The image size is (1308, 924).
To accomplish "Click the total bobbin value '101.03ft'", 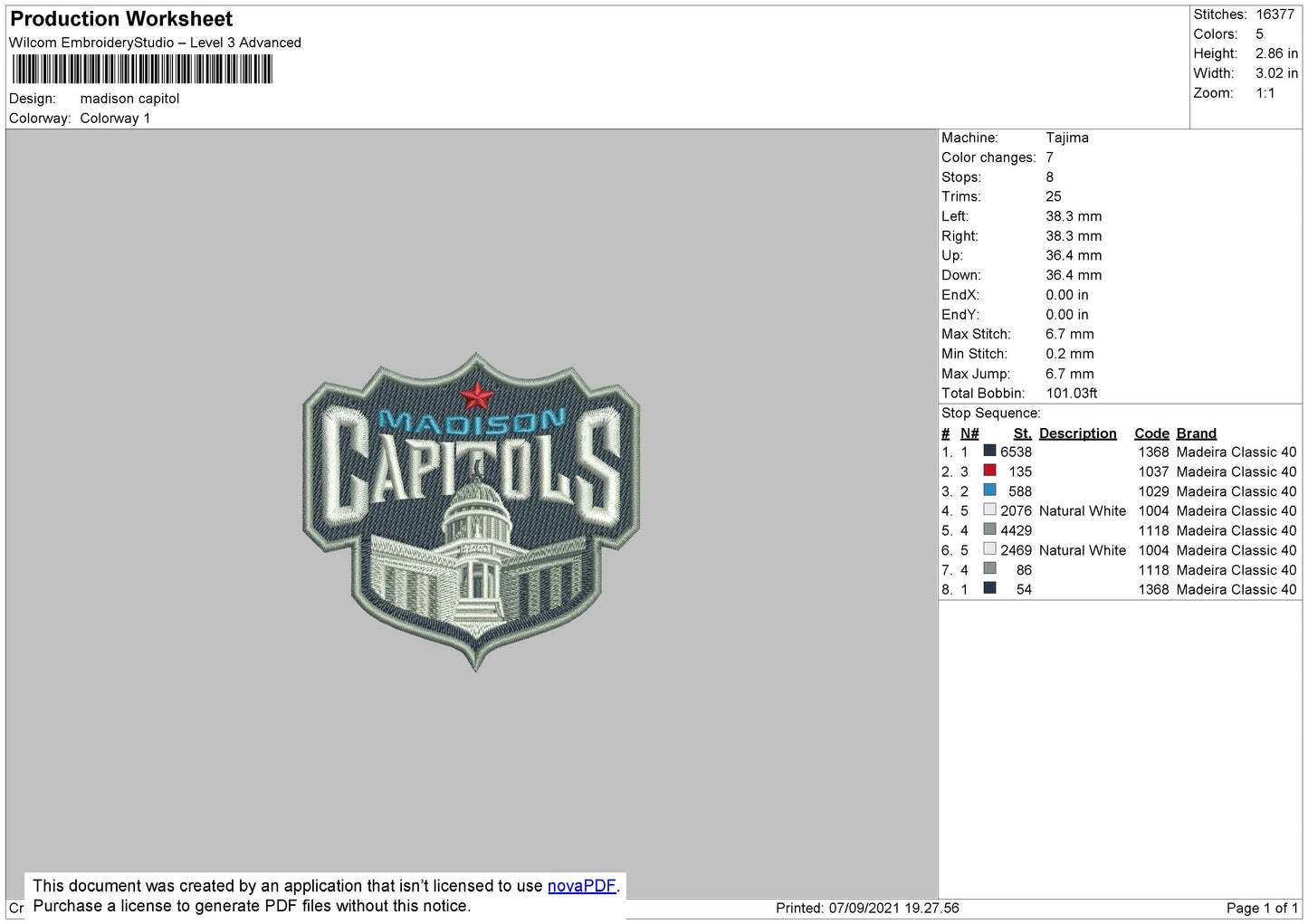I will point(1072,393).
